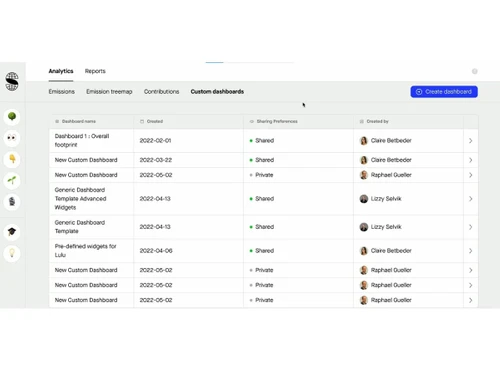500x375 pixels.
Task: Click Claire Betbeder's avatar in Lulu widgets row
Action: (x=364, y=251)
